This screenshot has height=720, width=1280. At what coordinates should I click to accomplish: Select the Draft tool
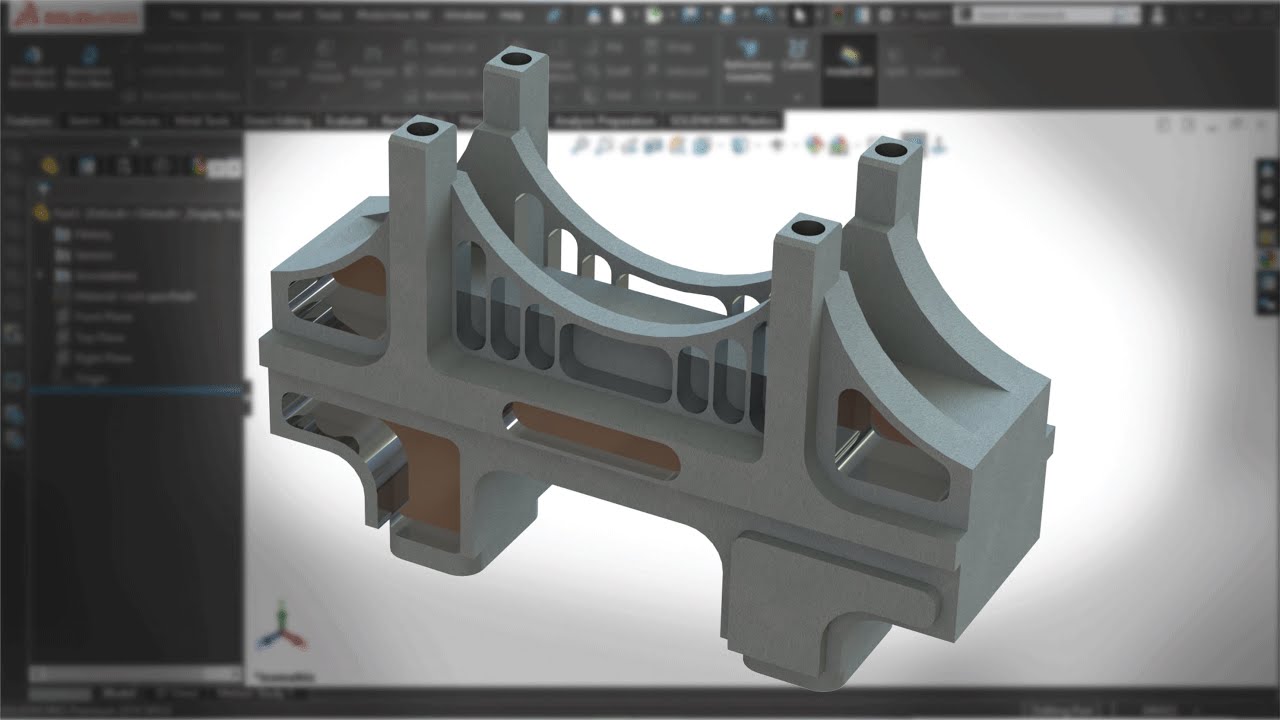coord(609,71)
